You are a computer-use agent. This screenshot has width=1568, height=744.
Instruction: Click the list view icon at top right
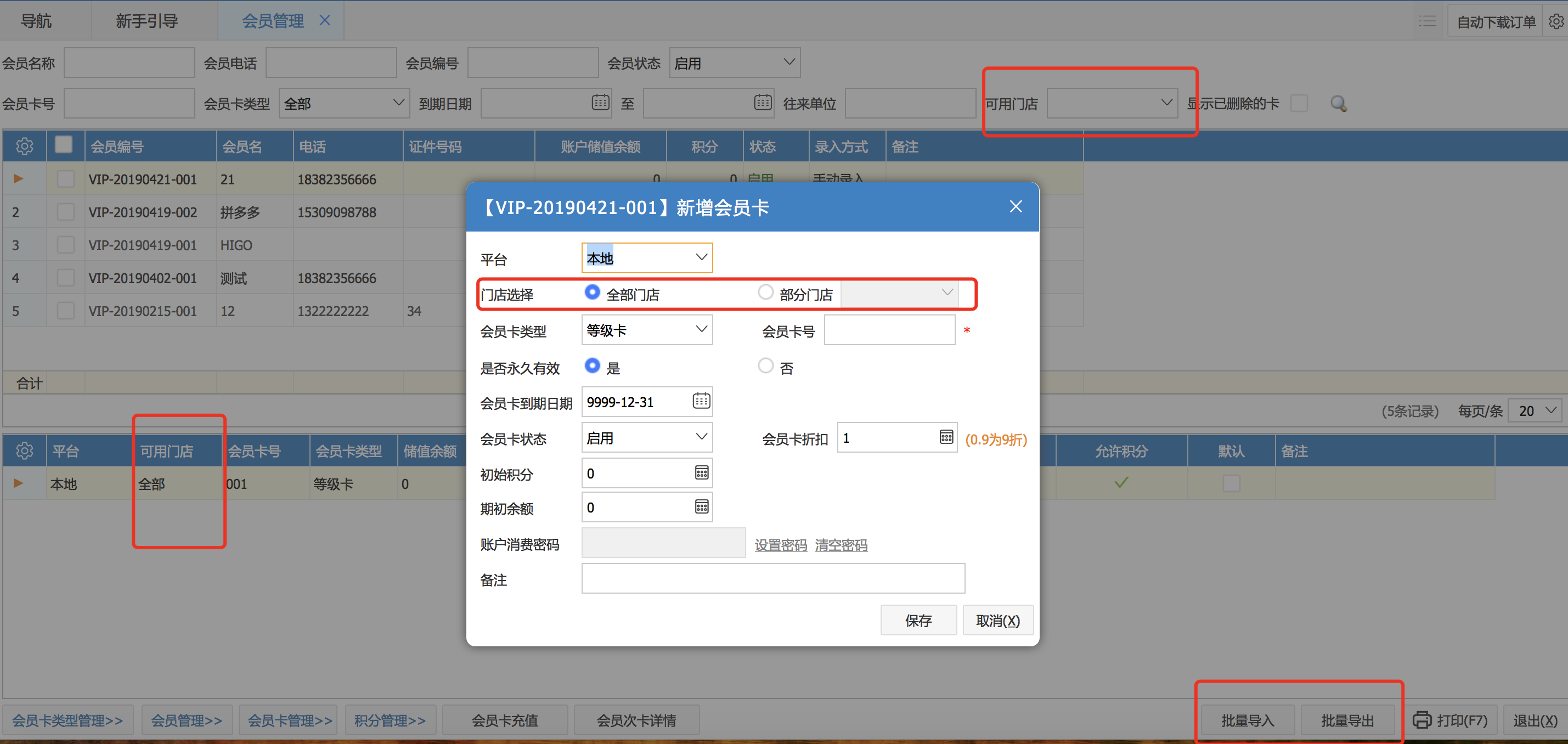pyautogui.click(x=1427, y=22)
